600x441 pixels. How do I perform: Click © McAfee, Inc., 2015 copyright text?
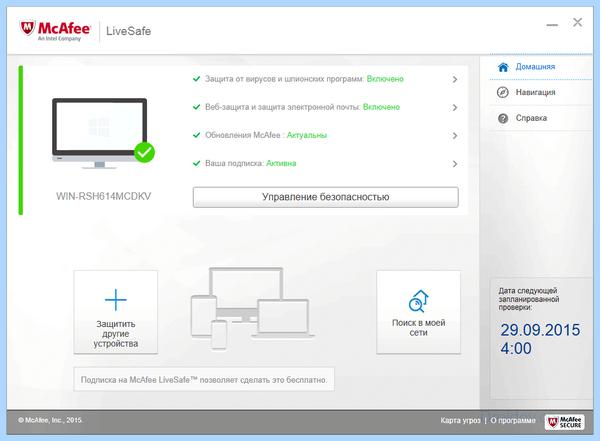tap(51, 420)
